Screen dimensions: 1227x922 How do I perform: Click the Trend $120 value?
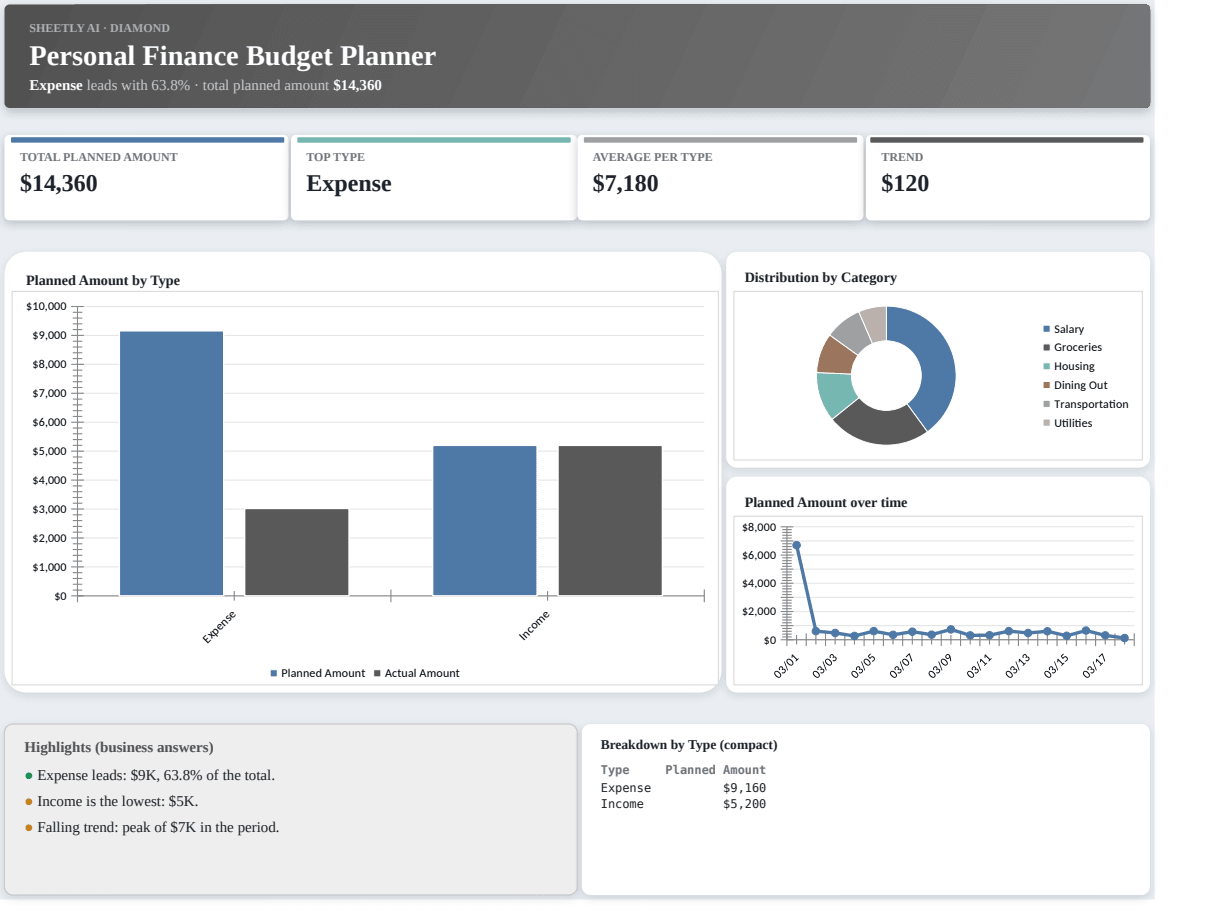[x=905, y=184]
